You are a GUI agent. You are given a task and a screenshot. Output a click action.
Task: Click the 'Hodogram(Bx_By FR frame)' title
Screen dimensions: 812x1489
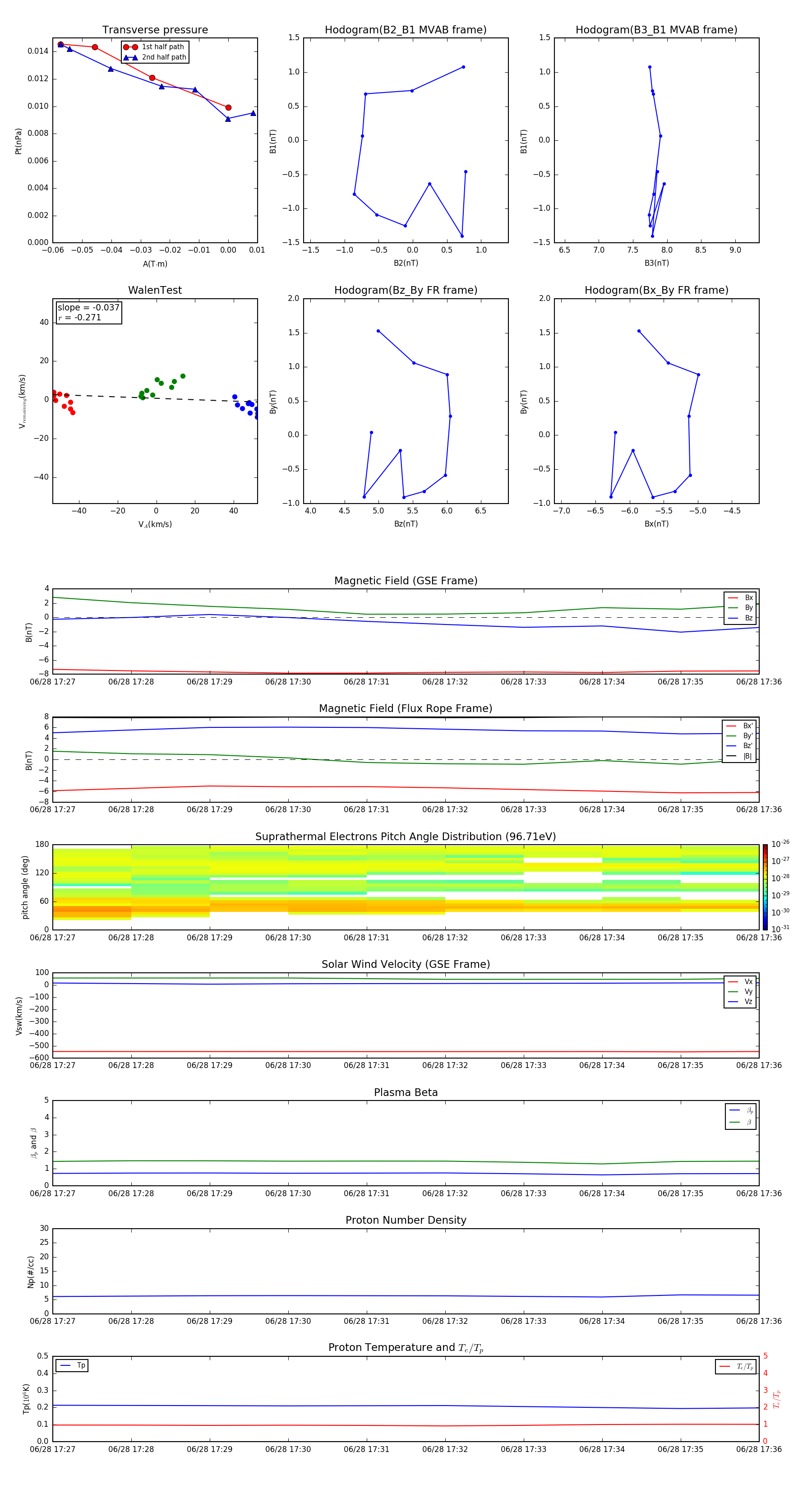tap(656, 290)
